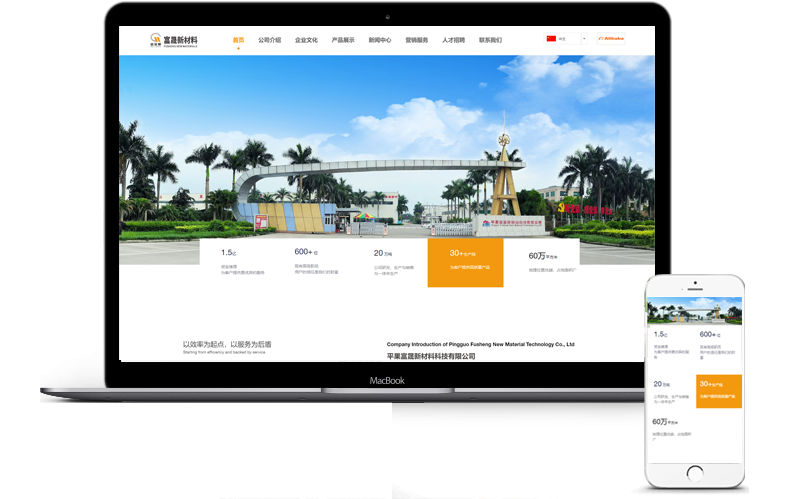The height and width of the screenshot is (499, 802).
Task: Open the 联系我们 contact page
Action: pyautogui.click(x=491, y=40)
